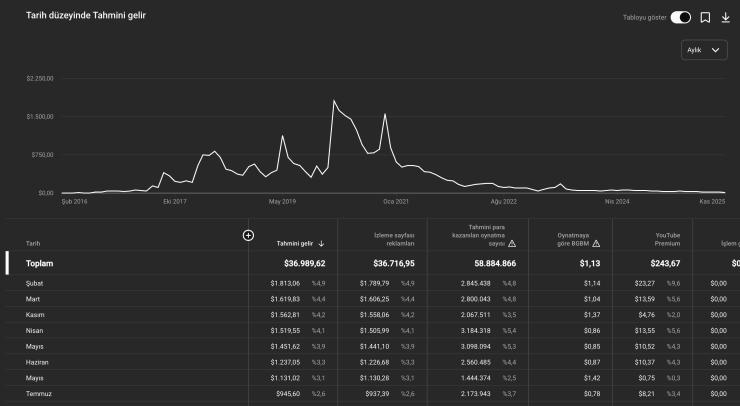Click the bookmark icon to save report

click(705, 17)
